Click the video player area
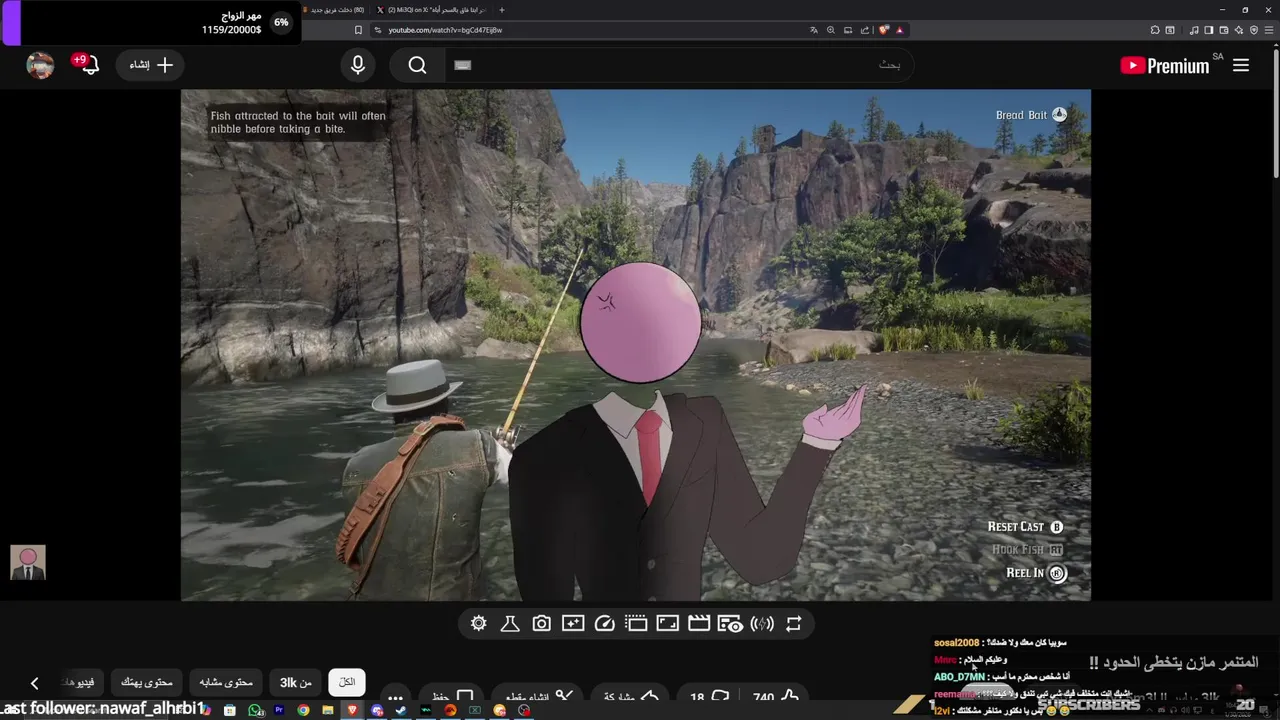This screenshot has width=1280, height=720. pyautogui.click(x=636, y=345)
